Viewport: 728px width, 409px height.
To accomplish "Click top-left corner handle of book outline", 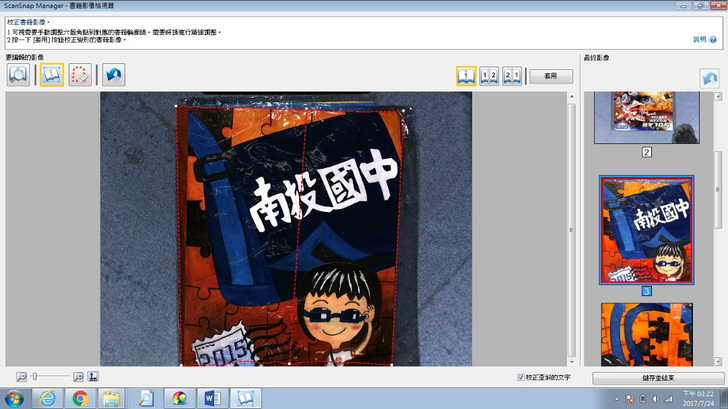I will [x=176, y=106].
